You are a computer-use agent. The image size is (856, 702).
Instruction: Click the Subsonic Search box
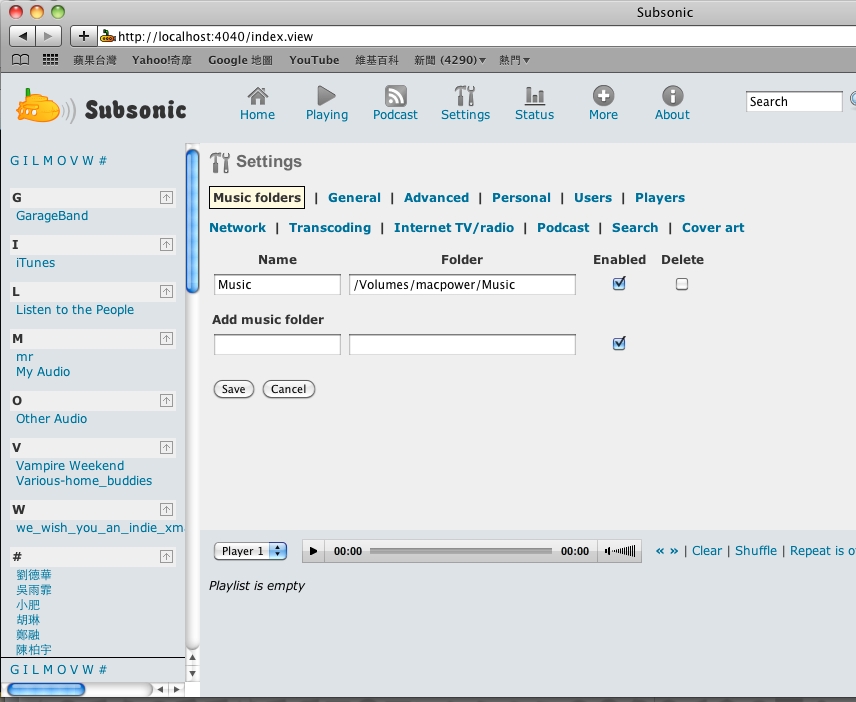pyautogui.click(x=794, y=102)
